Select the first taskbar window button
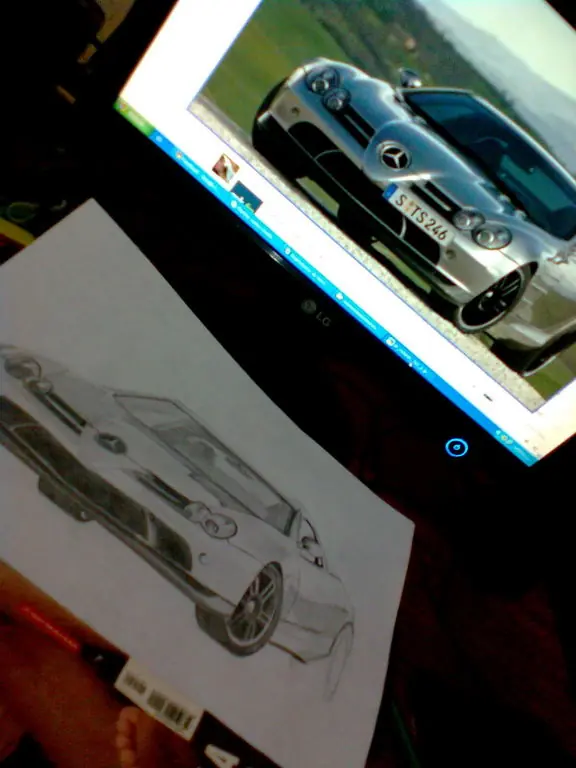This screenshot has height=768, width=576. 195,169
